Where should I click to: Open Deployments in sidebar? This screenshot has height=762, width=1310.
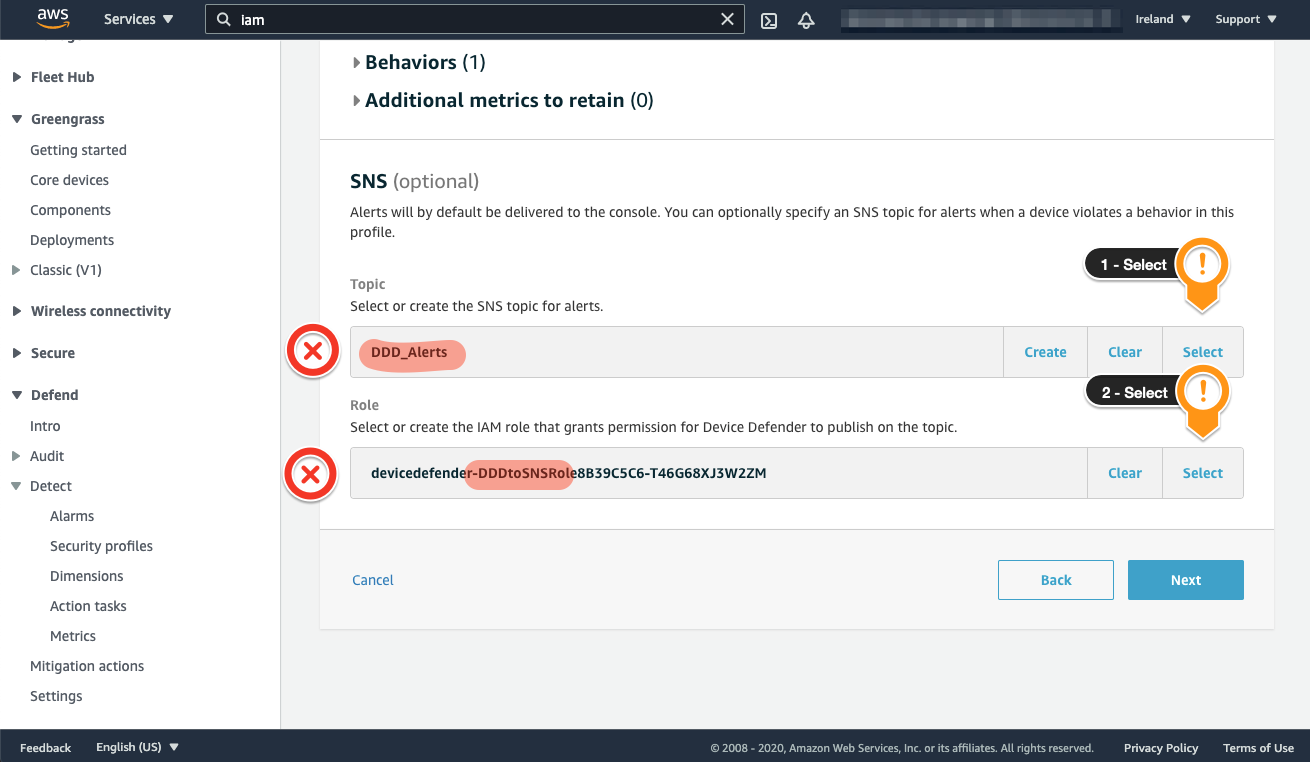click(x=72, y=240)
